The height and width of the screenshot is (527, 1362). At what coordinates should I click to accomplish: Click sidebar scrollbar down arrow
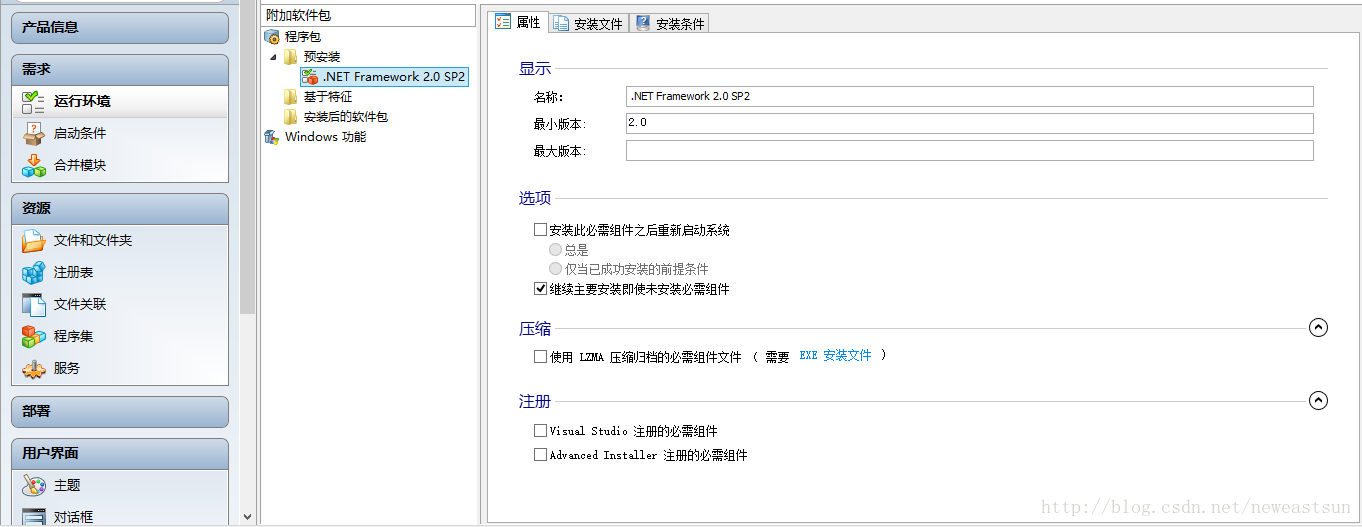[x=248, y=517]
